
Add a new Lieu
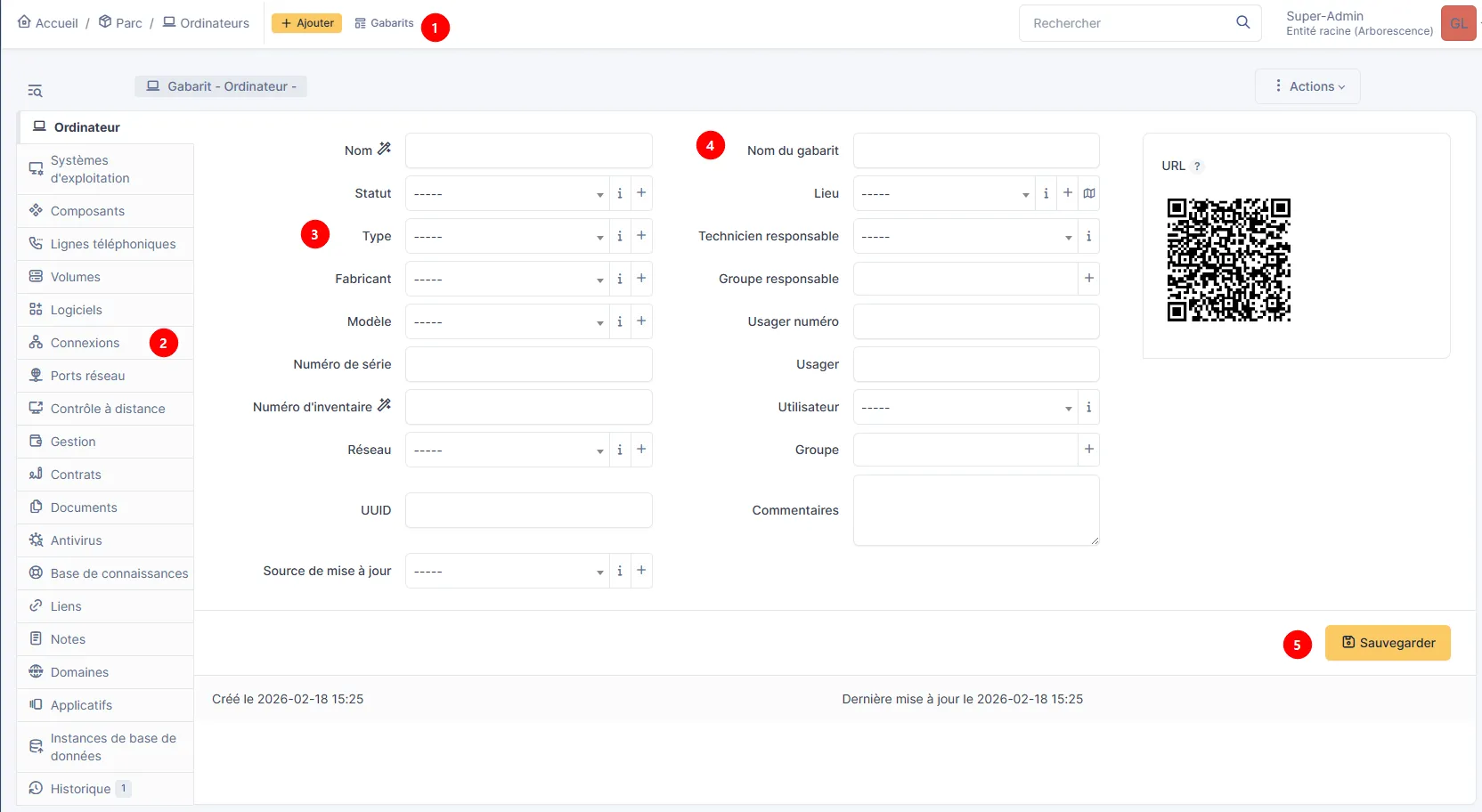pos(1068,193)
